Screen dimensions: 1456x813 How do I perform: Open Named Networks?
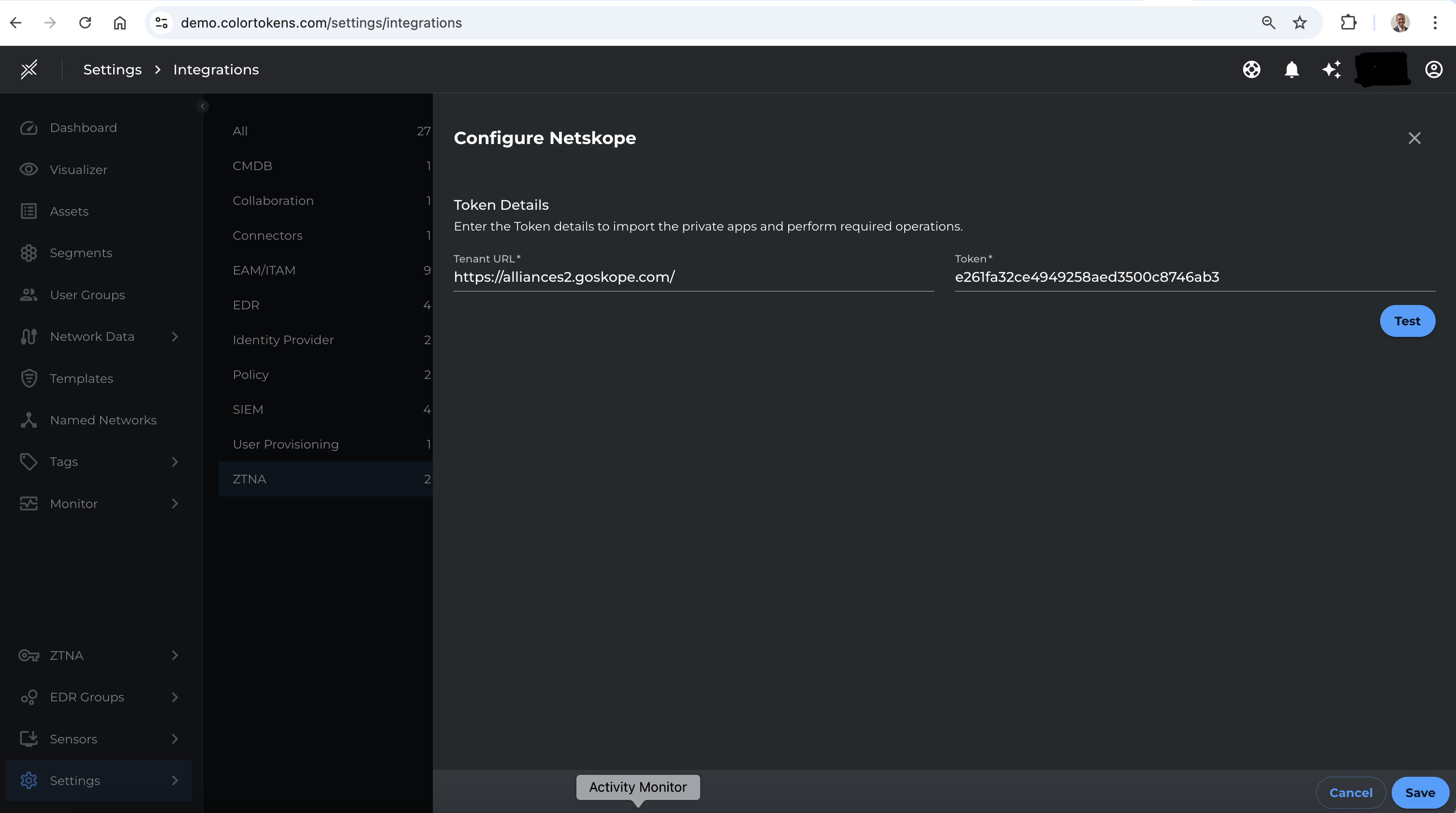click(103, 419)
